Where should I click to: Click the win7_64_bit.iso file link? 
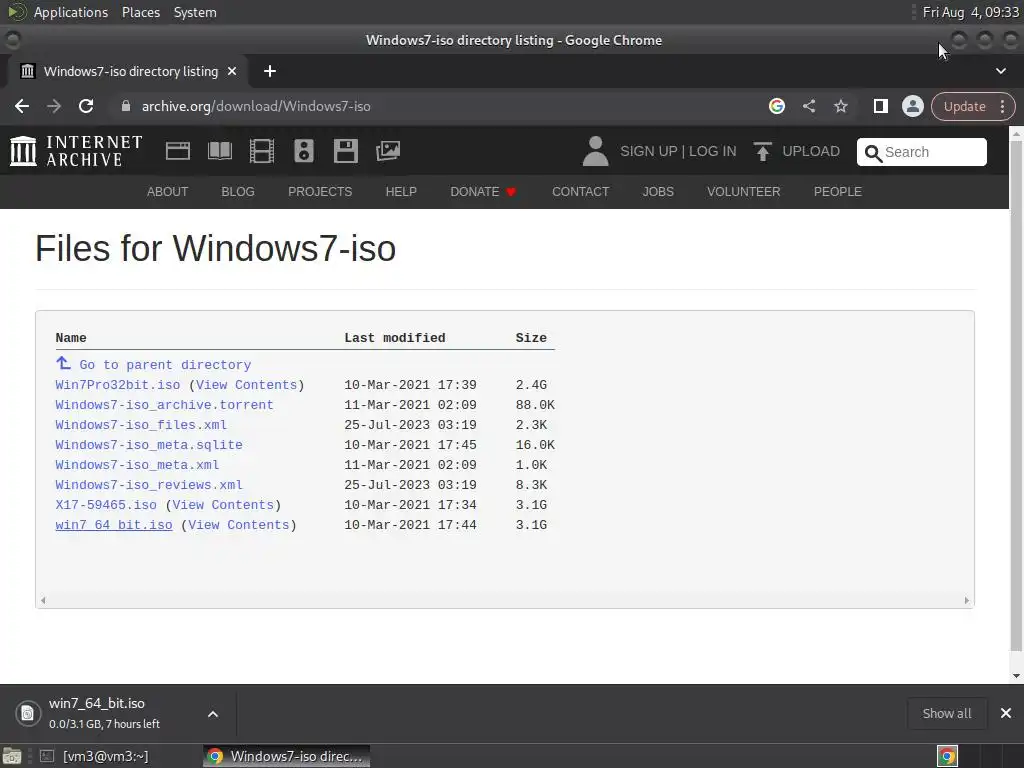(x=114, y=525)
